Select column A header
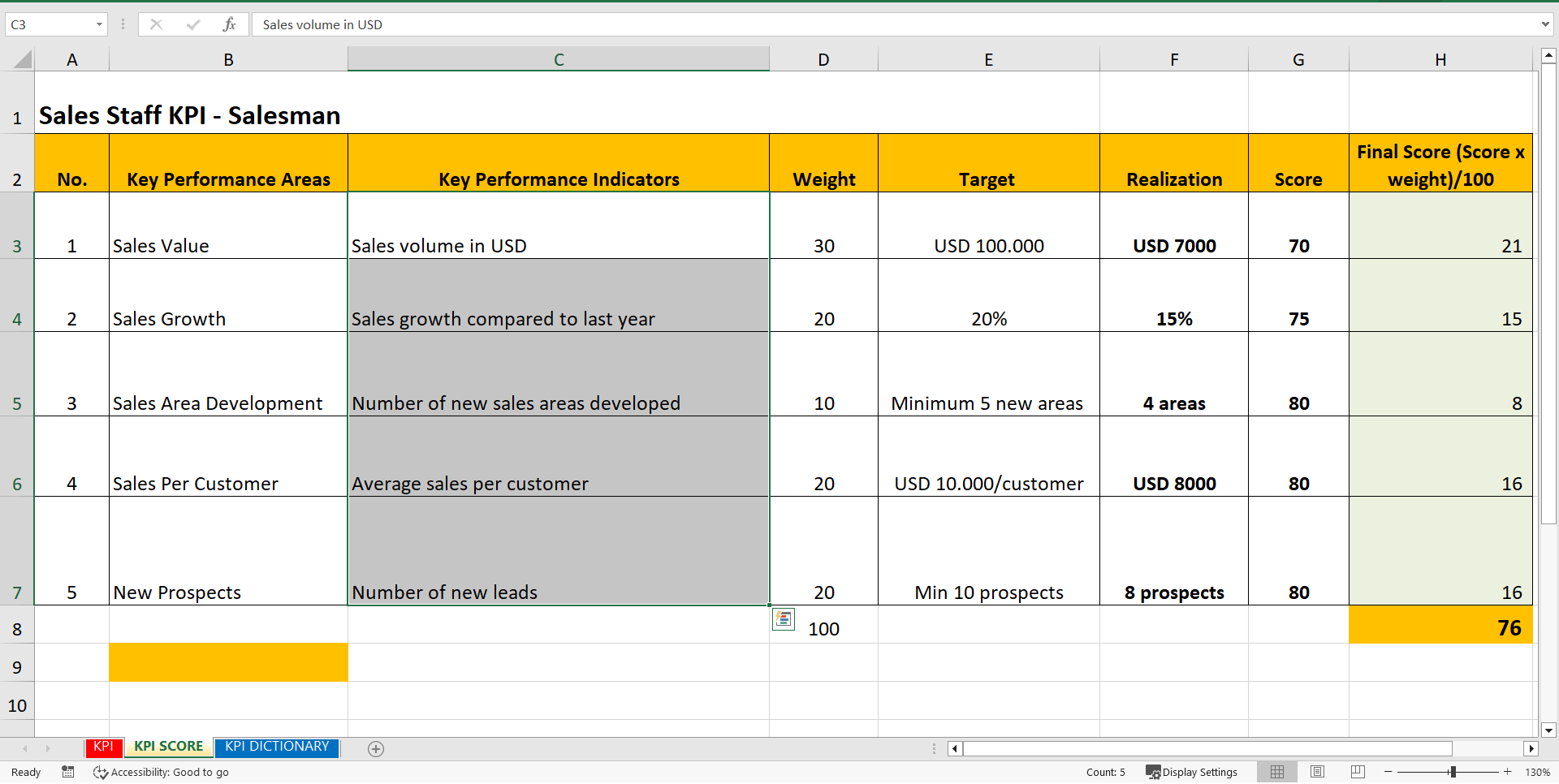Screen dimensions: 1559x784 click(x=72, y=59)
